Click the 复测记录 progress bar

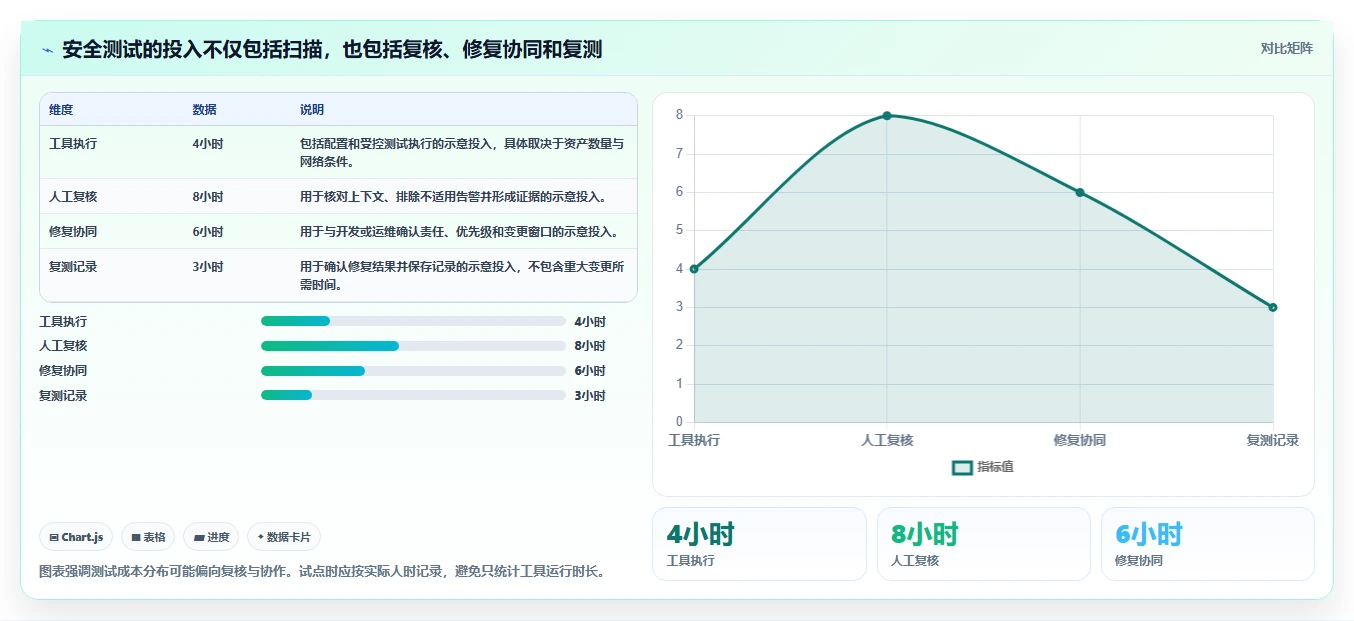[x=413, y=395]
